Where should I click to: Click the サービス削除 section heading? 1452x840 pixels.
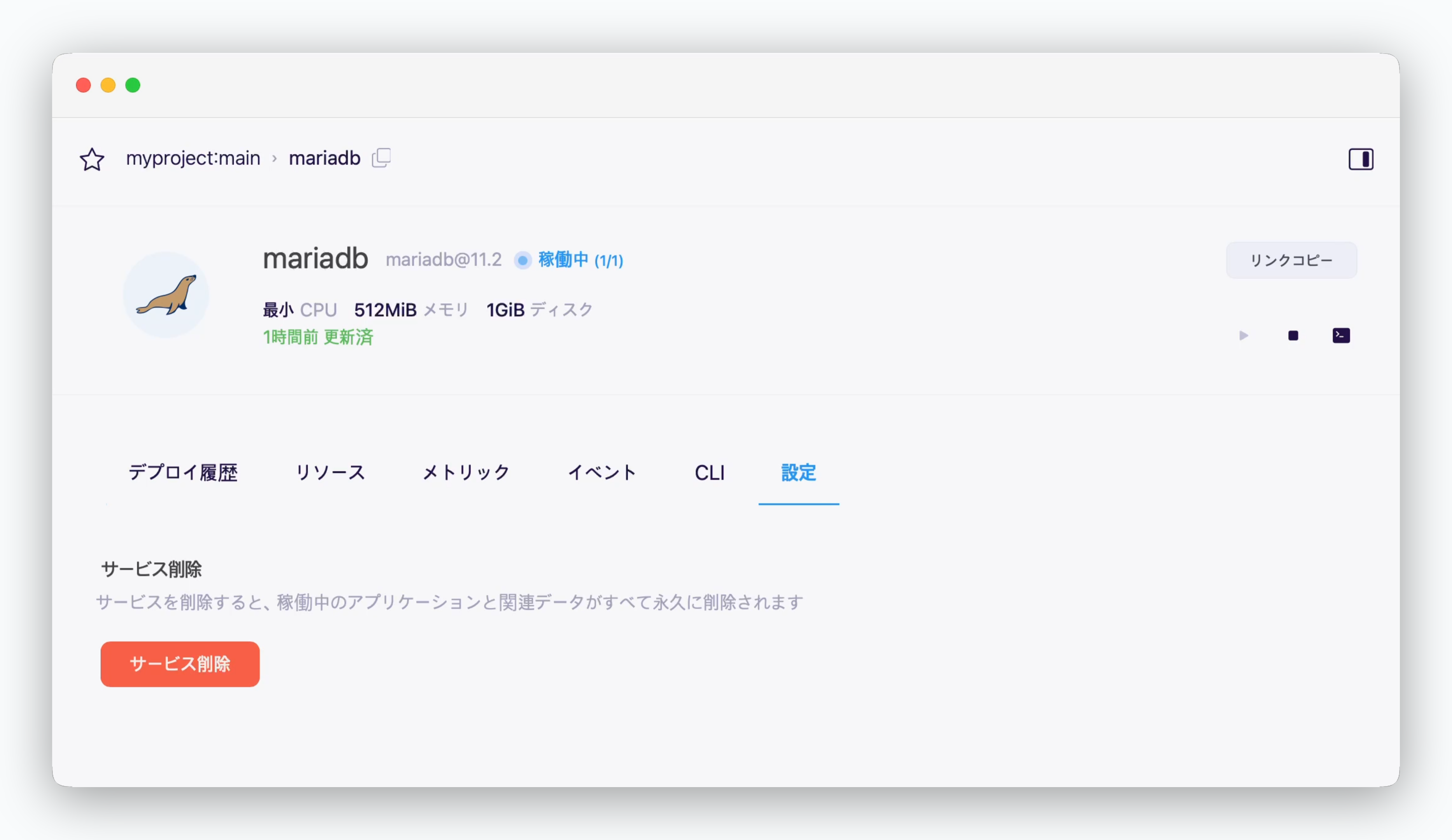pos(152,569)
